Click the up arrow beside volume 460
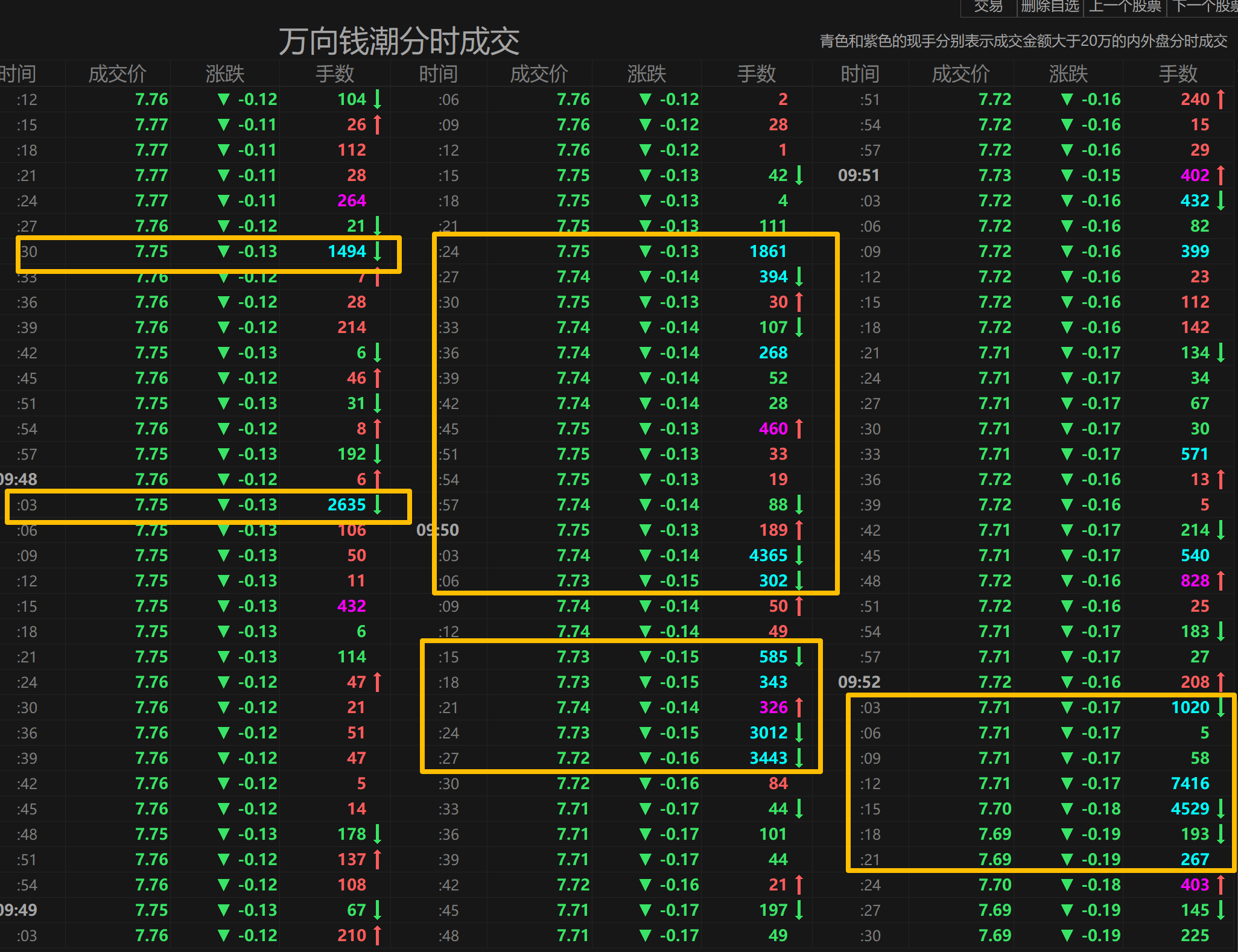The width and height of the screenshot is (1238, 952). click(799, 428)
